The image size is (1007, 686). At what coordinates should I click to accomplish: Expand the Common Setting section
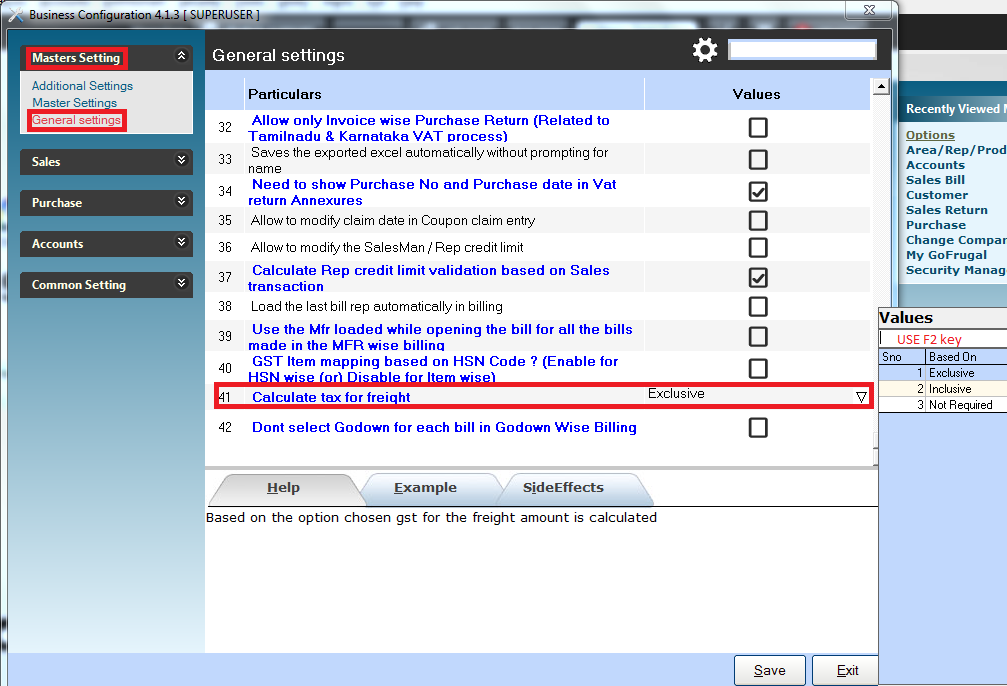click(x=182, y=283)
